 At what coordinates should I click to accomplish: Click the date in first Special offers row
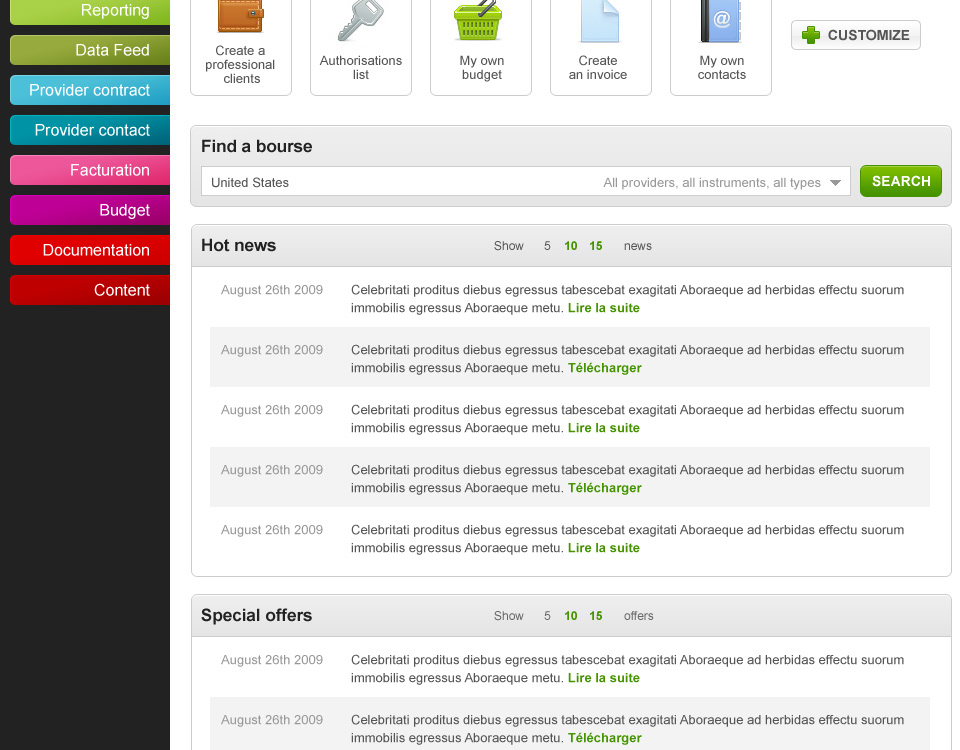[272, 659]
